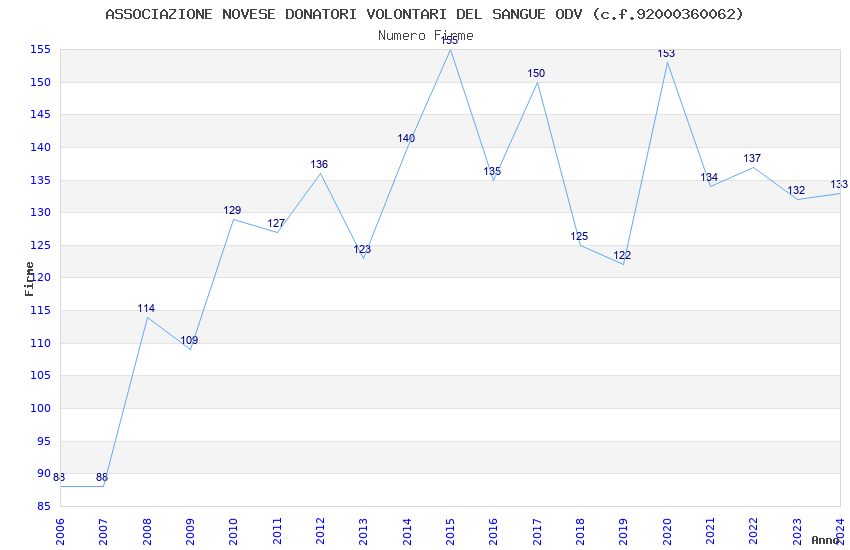Click the data label 136 for 2012
This screenshot has height=550, width=850.
pyautogui.click(x=319, y=164)
